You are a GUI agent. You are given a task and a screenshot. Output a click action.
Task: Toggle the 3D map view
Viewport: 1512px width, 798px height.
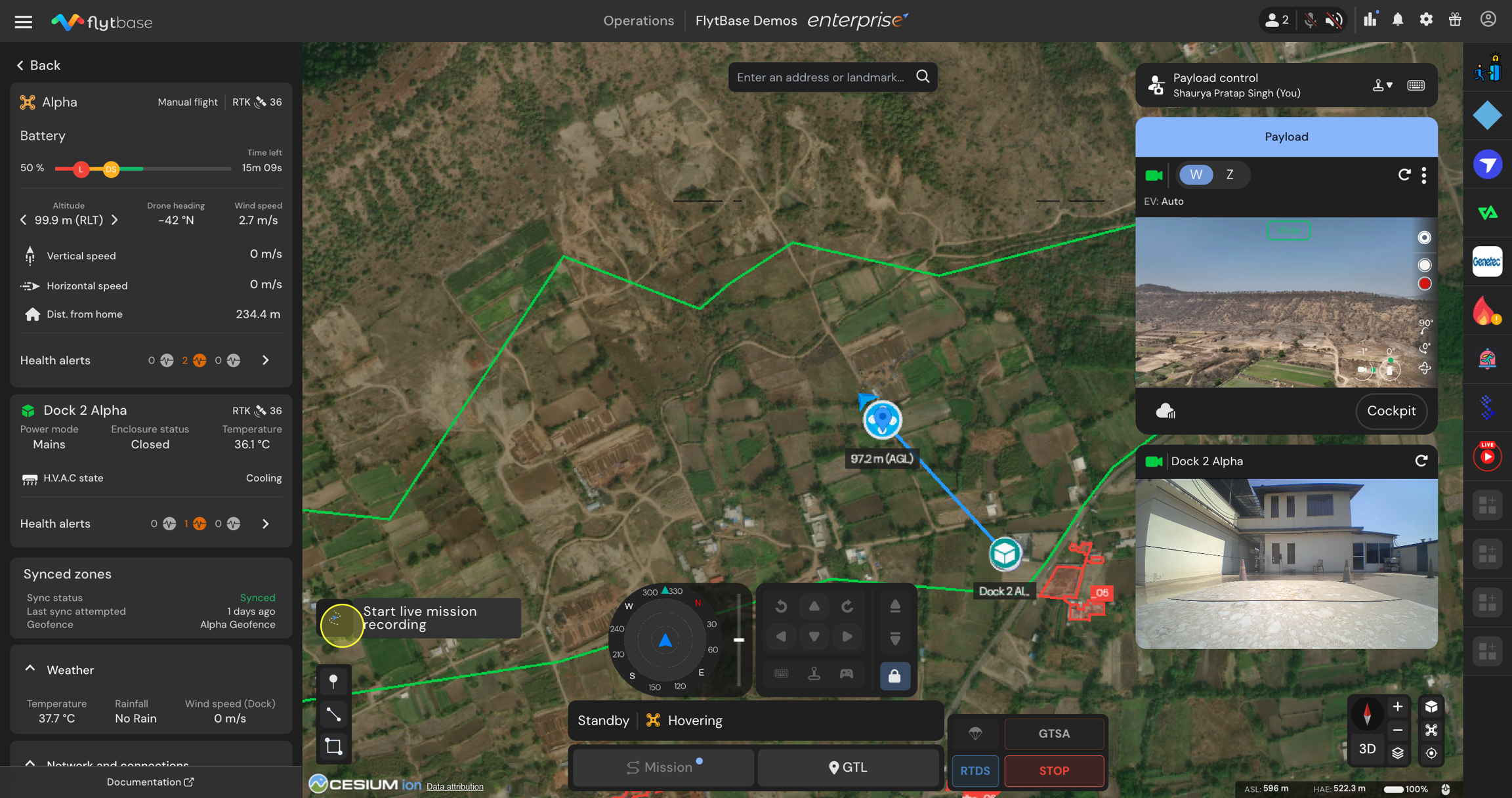pos(1367,749)
